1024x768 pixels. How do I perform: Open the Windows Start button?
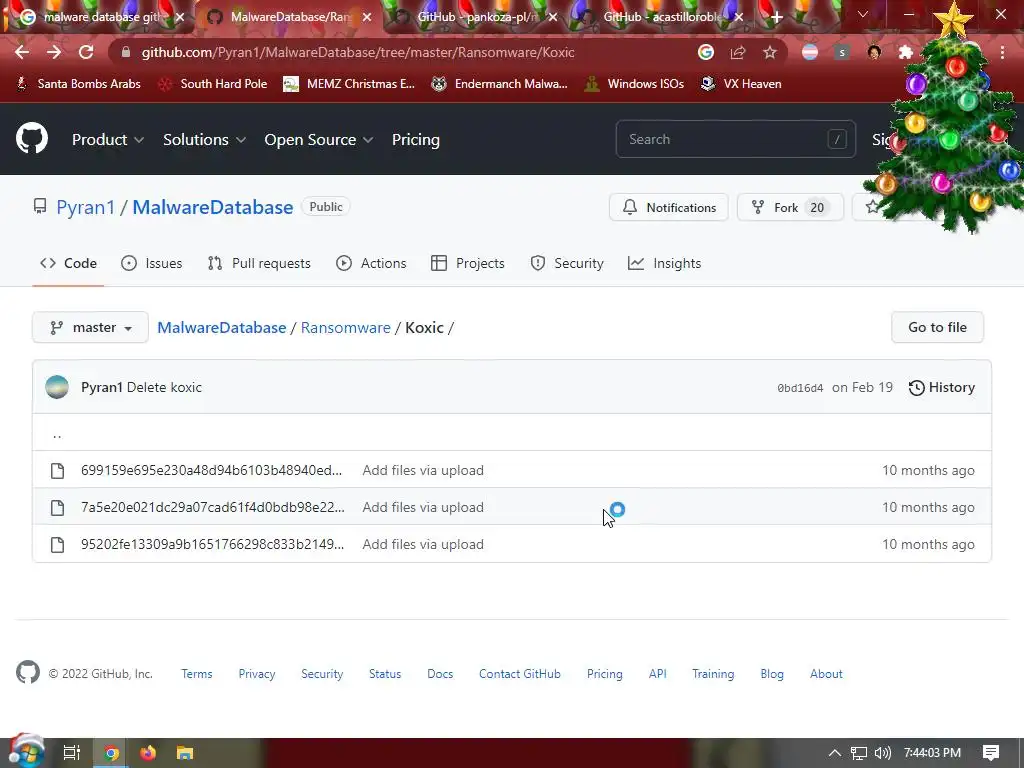pyautogui.click(x=26, y=752)
